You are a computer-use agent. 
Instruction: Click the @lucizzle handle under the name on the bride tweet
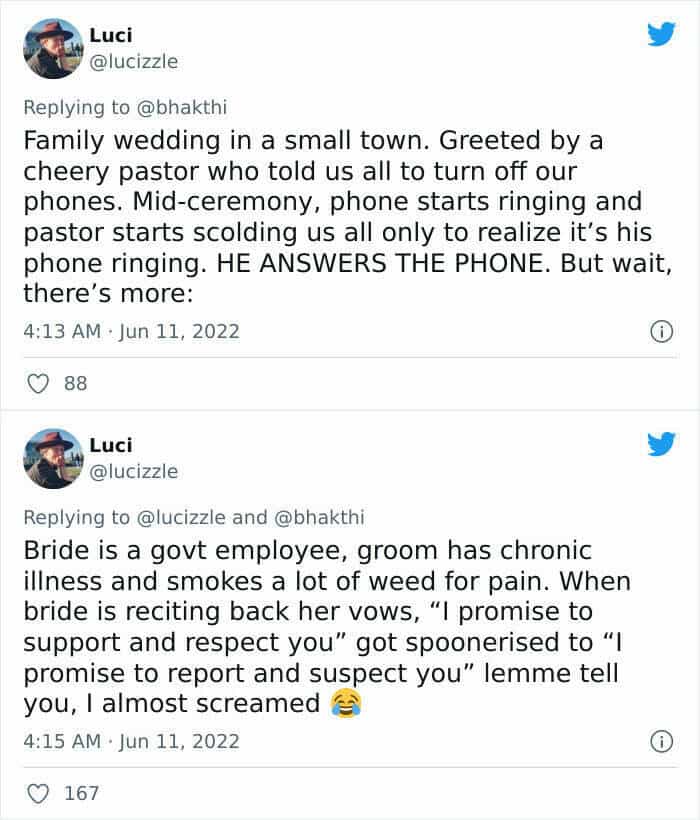click(x=134, y=471)
